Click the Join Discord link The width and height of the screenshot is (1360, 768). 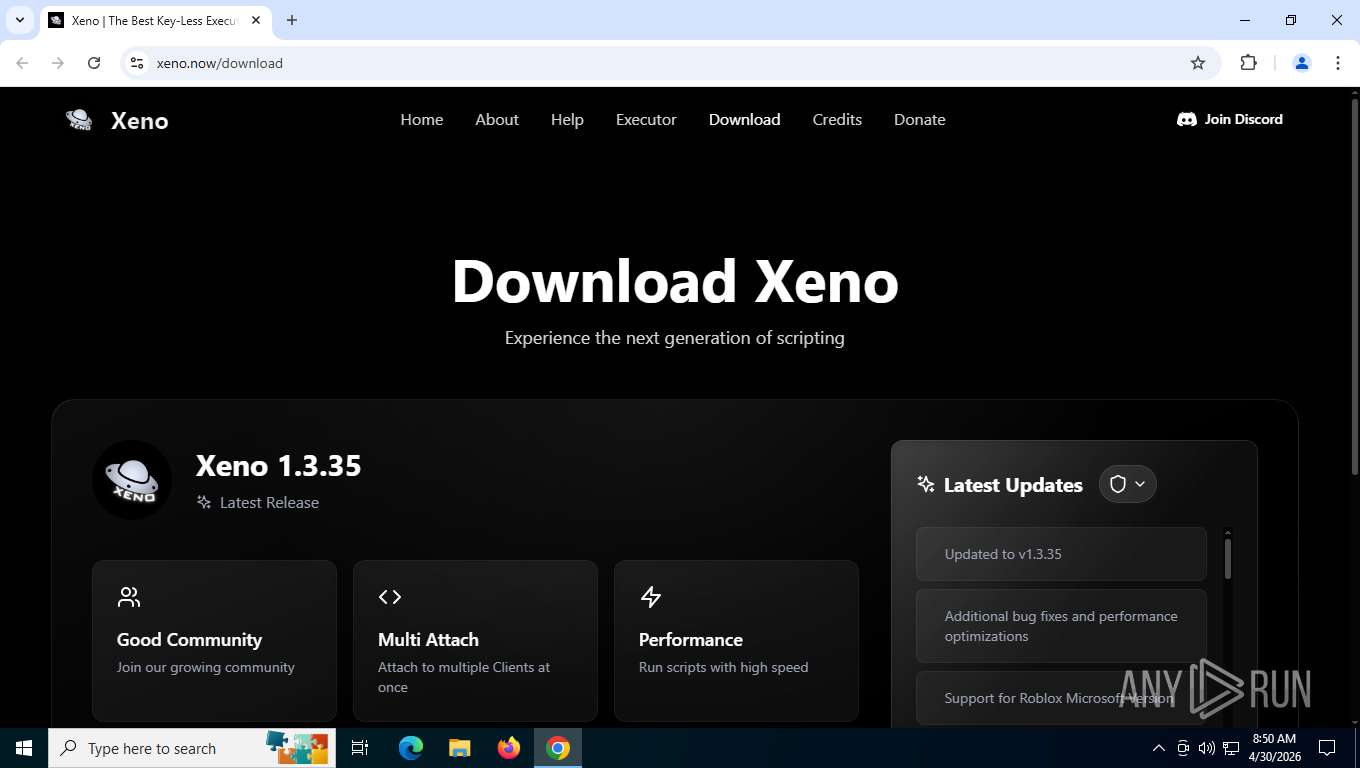[1230, 119]
